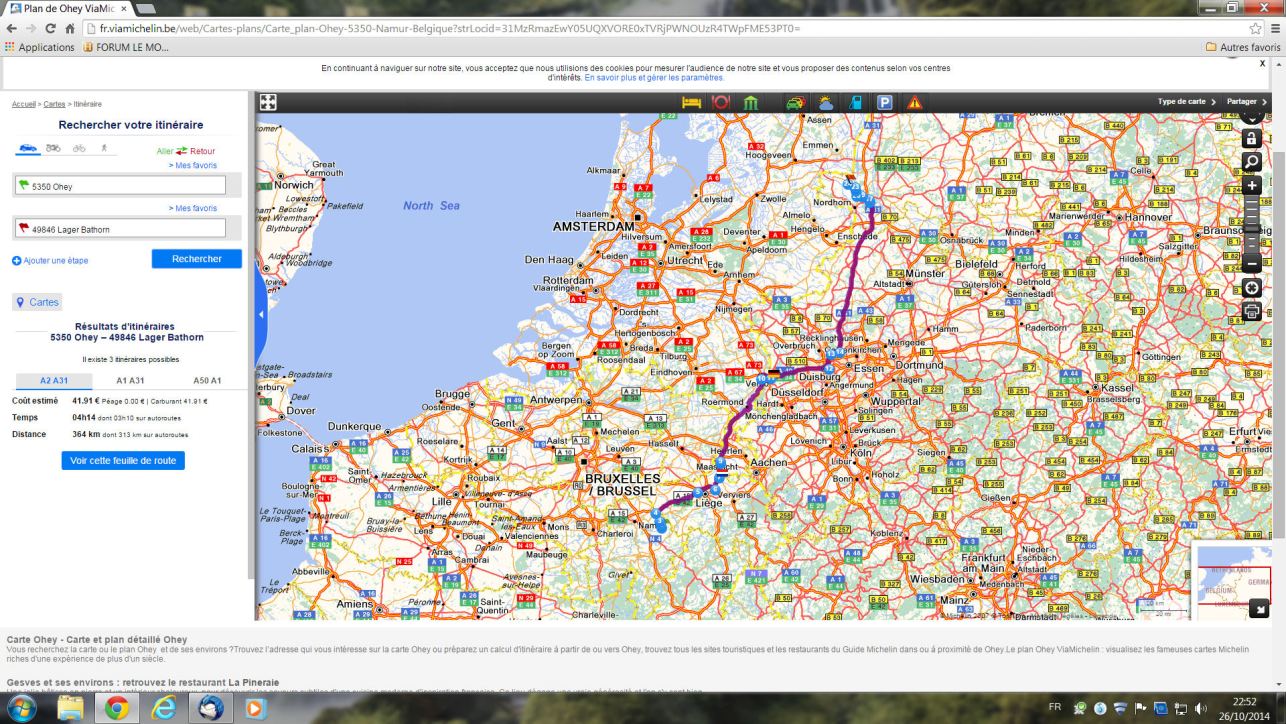
Task: Collapse the left itinerary panel
Action: point(261,314)
